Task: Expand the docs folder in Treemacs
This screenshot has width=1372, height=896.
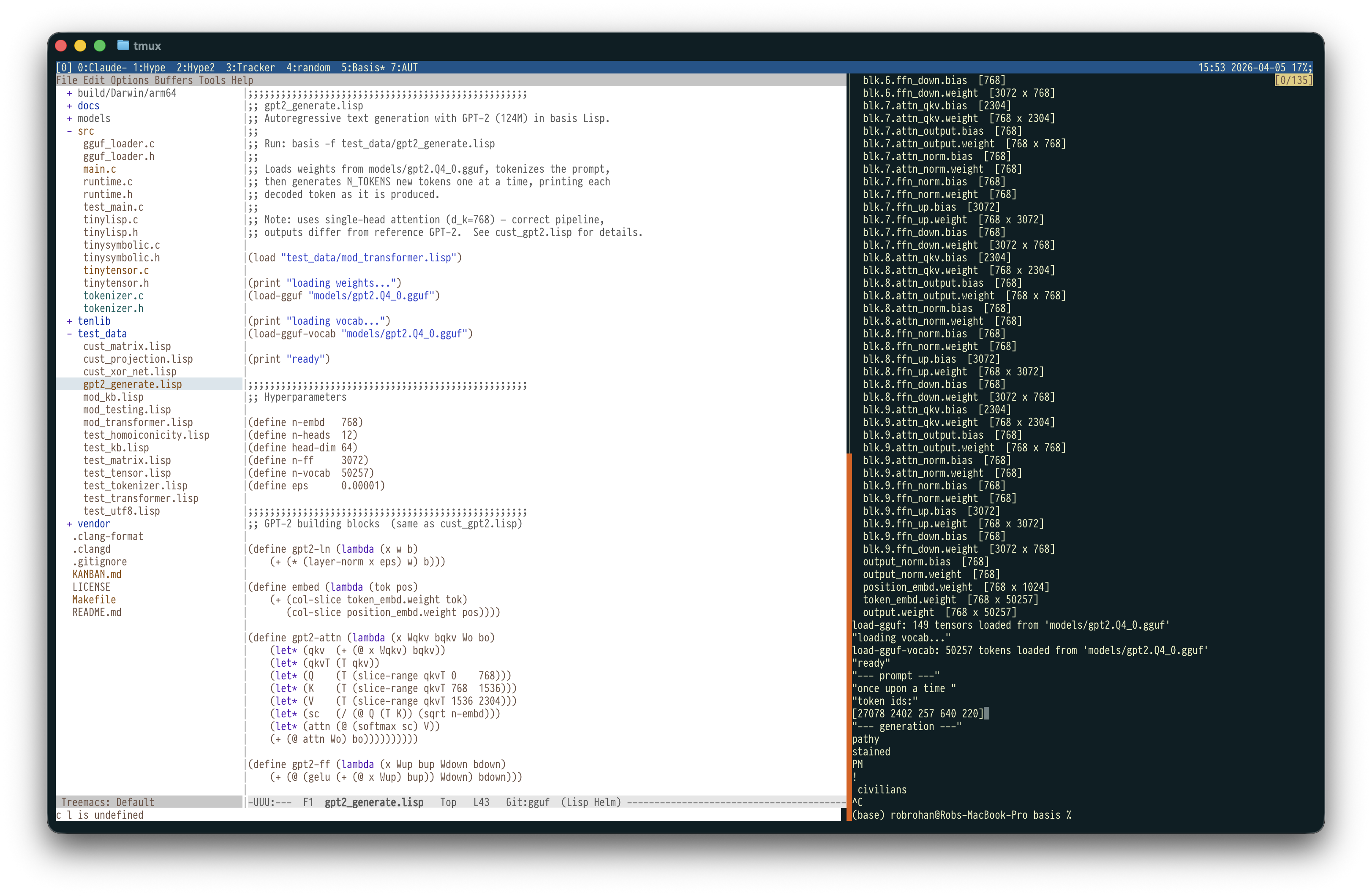Action: point(70,106)
